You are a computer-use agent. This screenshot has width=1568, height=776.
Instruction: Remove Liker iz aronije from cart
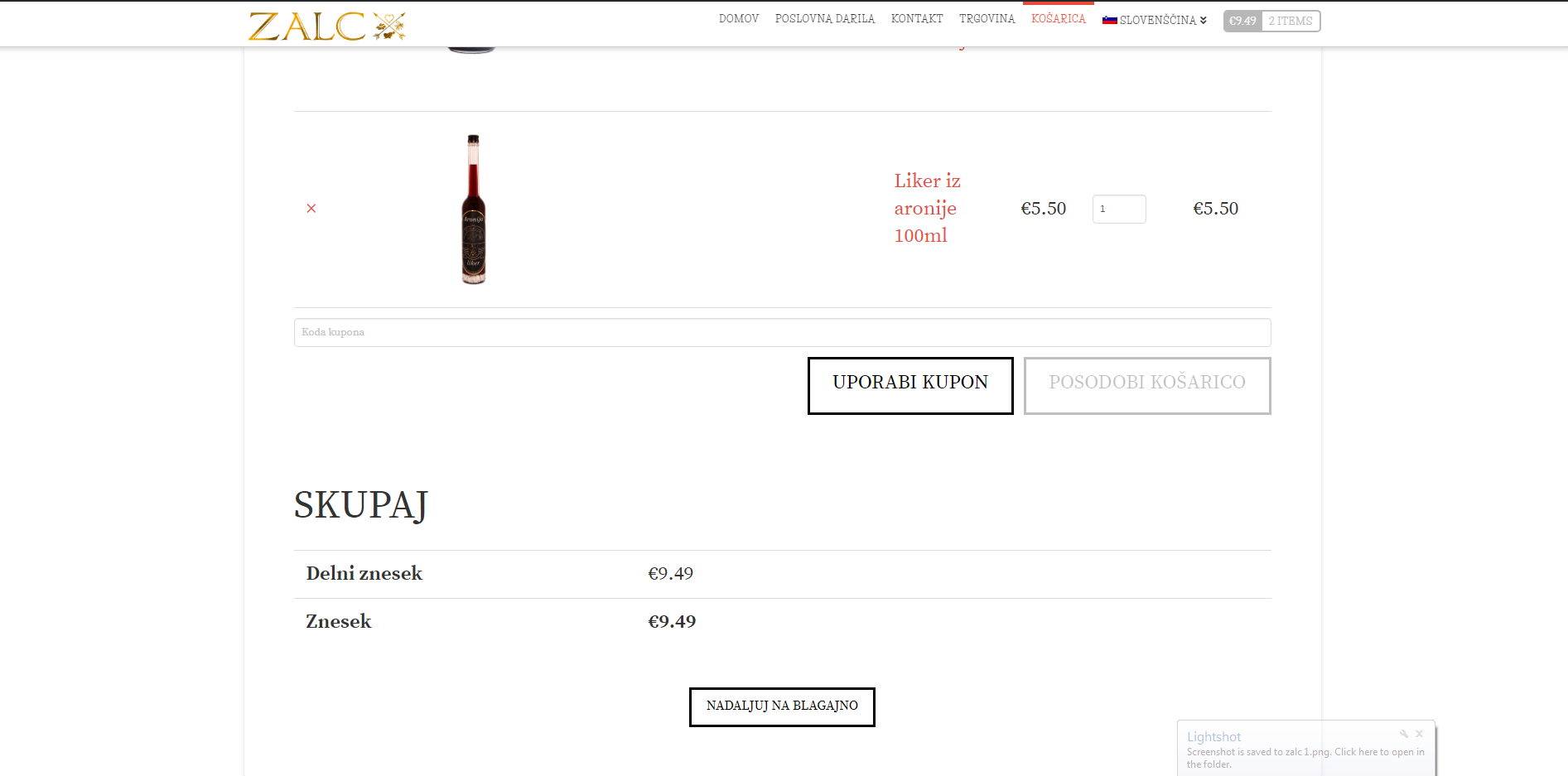tap(311, 209)
